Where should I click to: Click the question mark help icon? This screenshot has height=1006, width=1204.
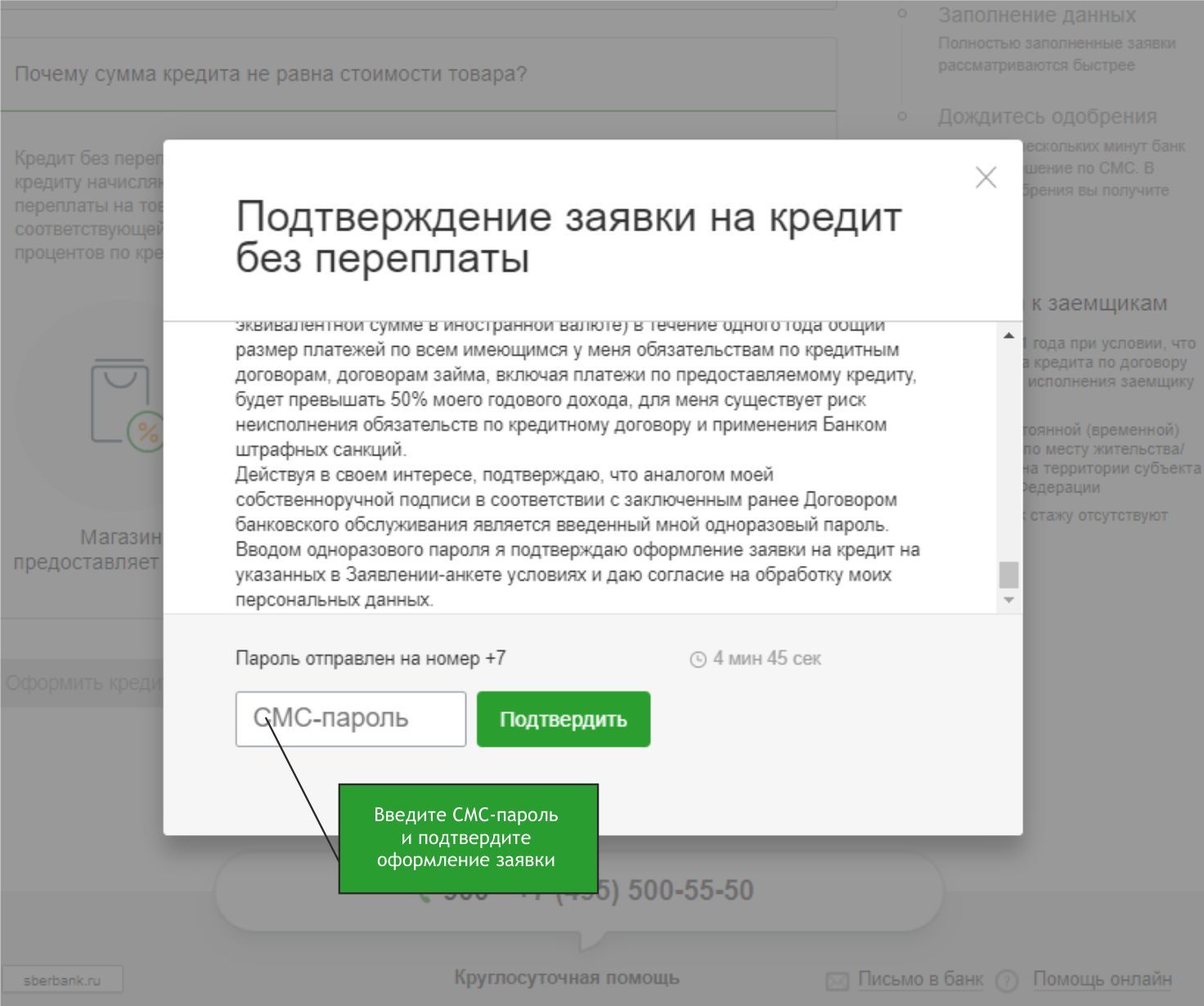(1007, 981)
